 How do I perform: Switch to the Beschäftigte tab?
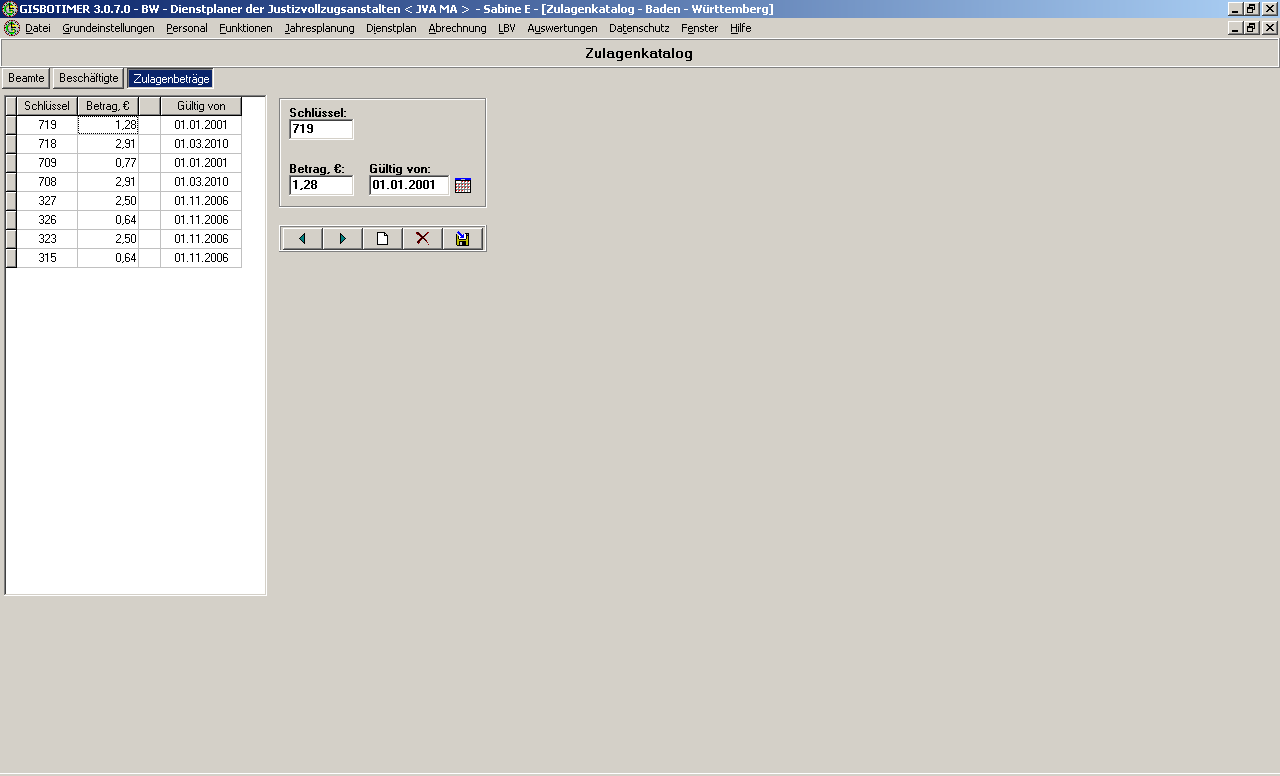(x=89, y=78)
